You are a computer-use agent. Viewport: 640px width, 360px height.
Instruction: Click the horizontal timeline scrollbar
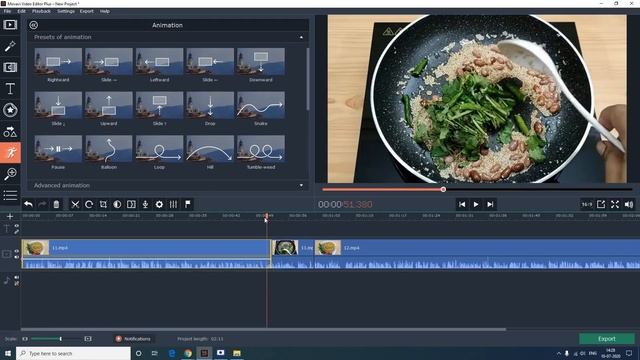(x=263, y=329)
